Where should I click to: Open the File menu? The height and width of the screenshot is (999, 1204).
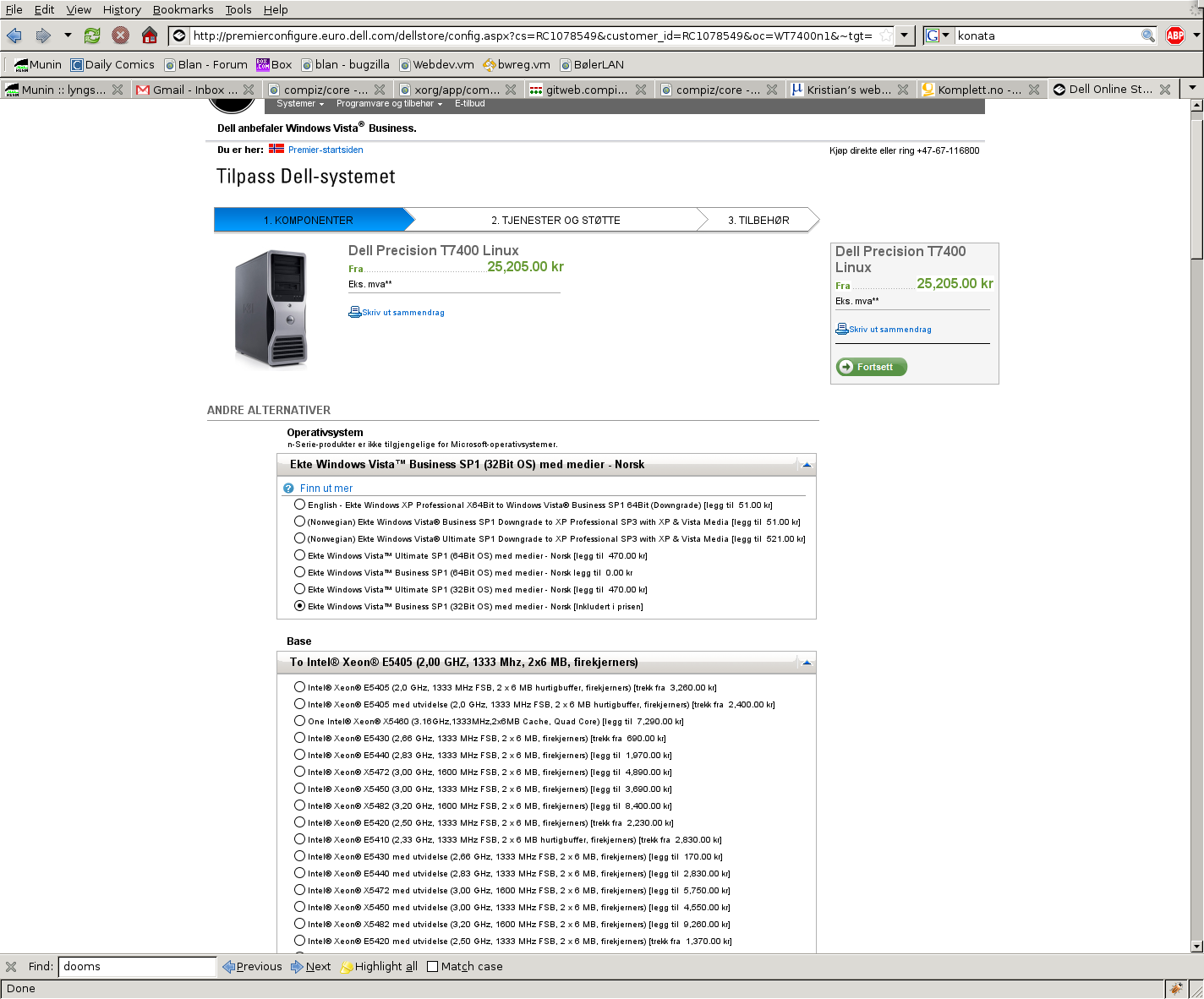[14, 9]
